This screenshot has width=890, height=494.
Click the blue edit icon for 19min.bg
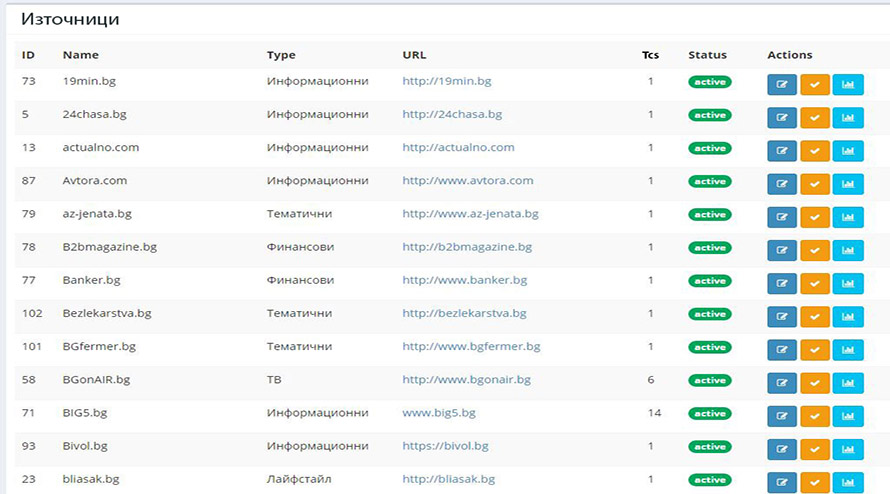782,84
